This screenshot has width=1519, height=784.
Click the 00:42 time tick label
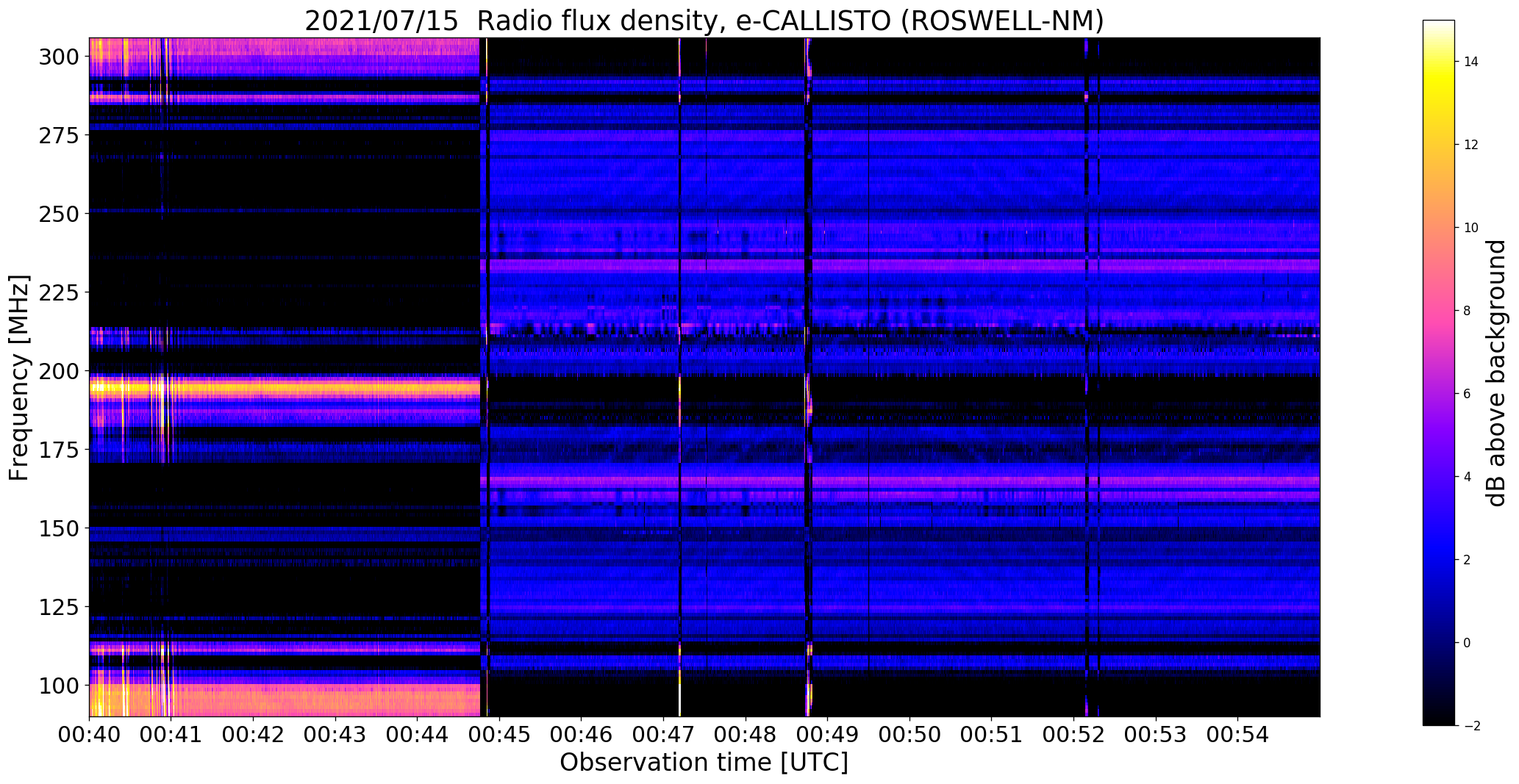point(254,735)
